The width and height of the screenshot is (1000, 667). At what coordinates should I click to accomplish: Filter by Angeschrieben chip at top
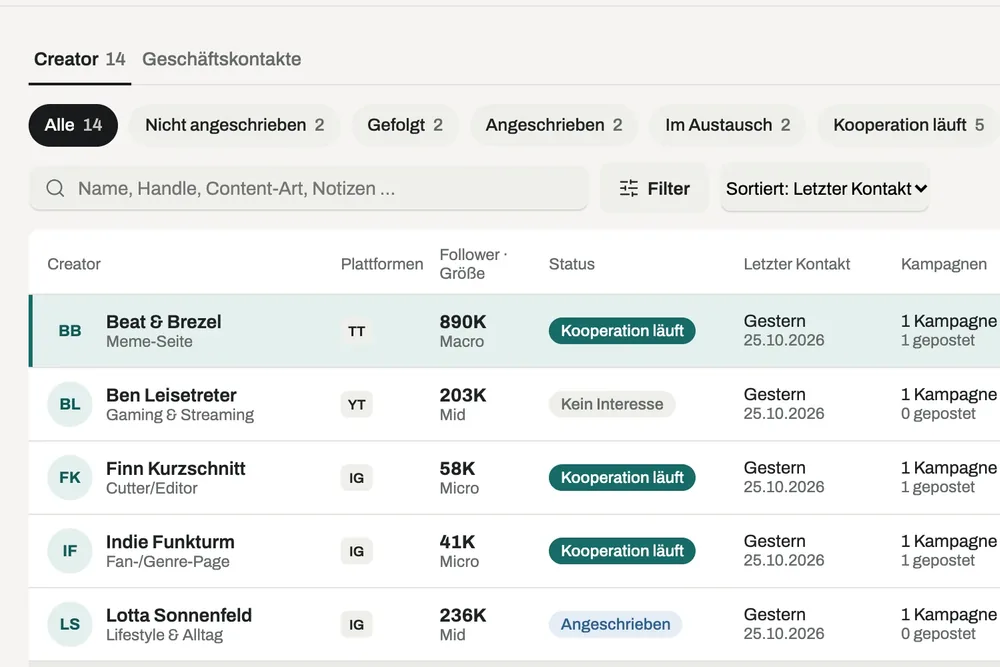click(554, 125)
